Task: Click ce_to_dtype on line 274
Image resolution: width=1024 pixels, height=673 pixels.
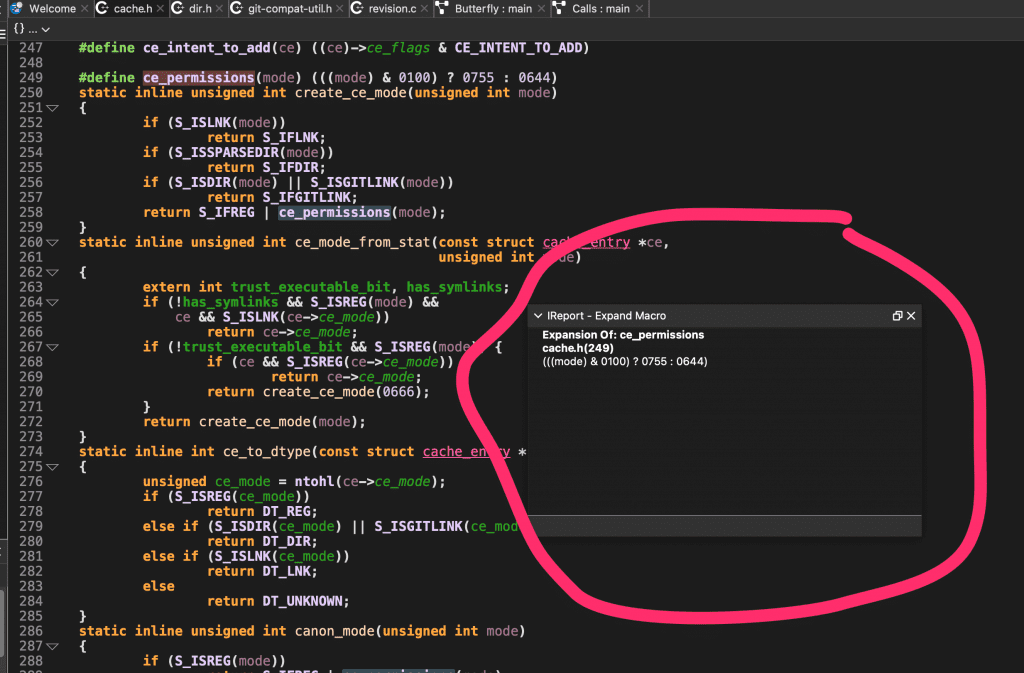Action: (x=266, y=452)
